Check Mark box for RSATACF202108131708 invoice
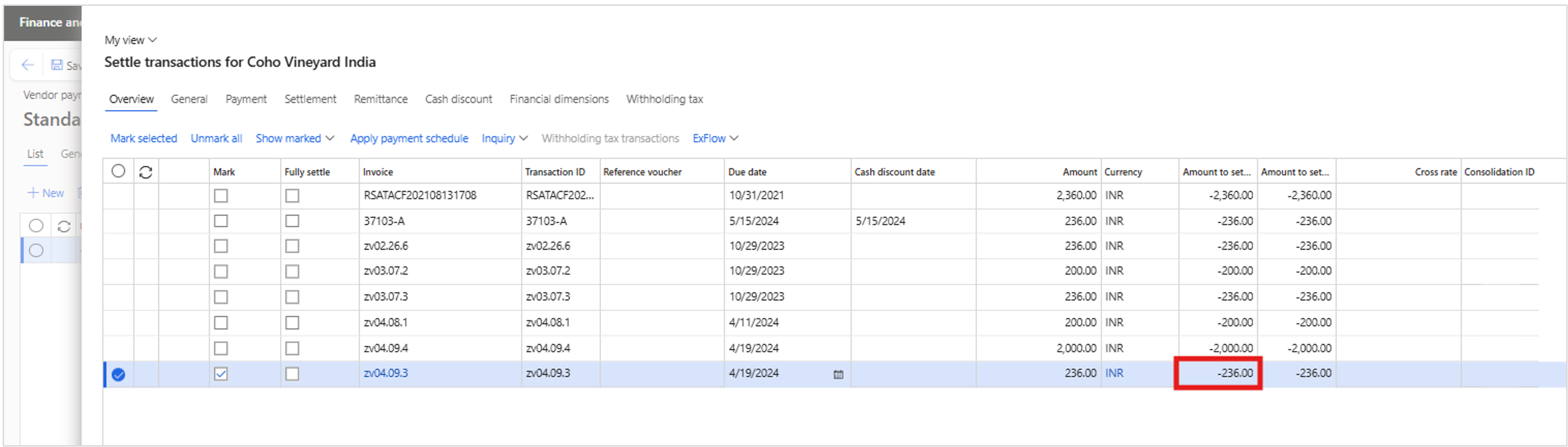This screenshot has width=1568, height=447. (x=221, y=196)
